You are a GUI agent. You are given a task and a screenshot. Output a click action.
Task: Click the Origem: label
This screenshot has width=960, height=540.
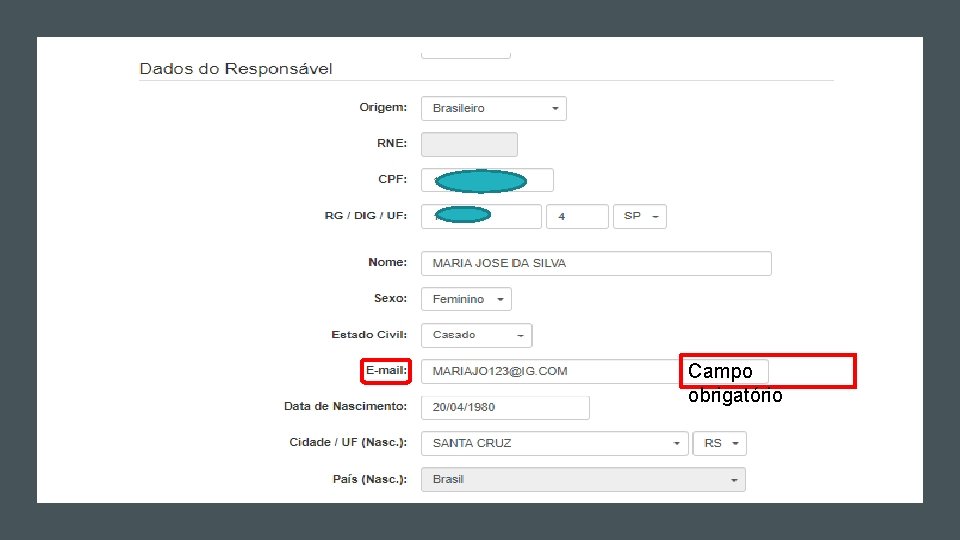click(383, 107)
